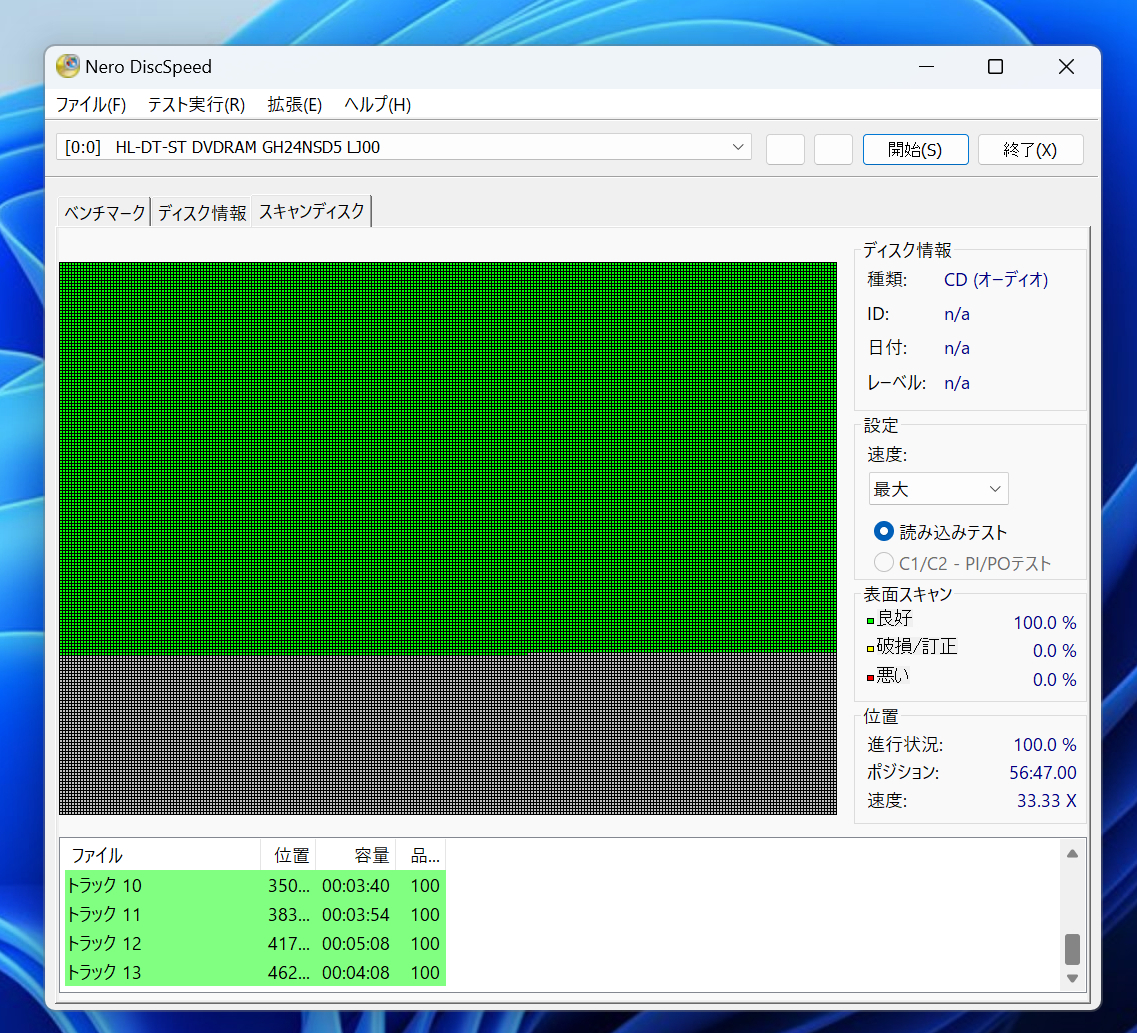
Task: Click the 00:05:08 duration value
Action: 355,943
